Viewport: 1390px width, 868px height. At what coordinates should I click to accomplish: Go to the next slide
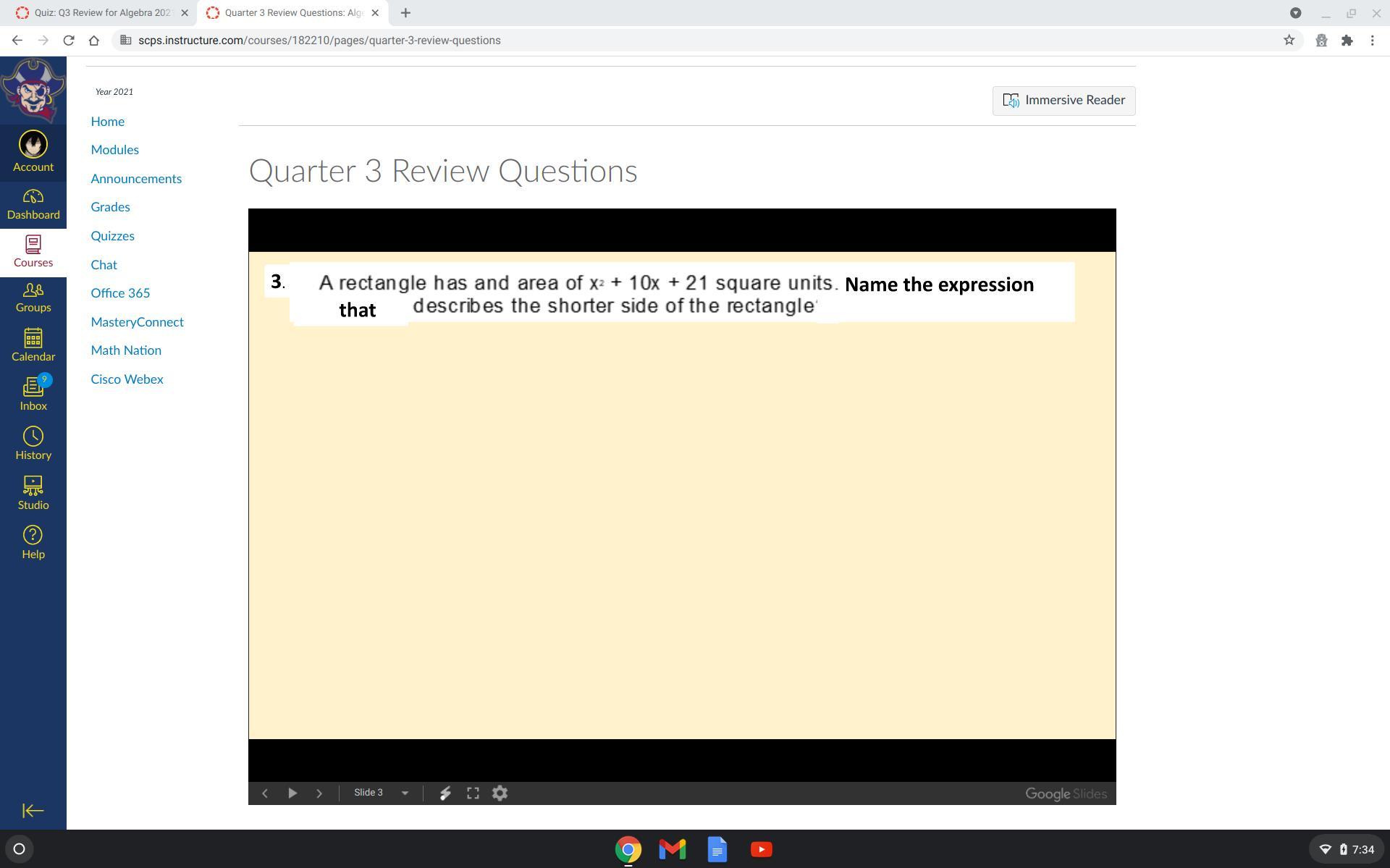point(319,793)
